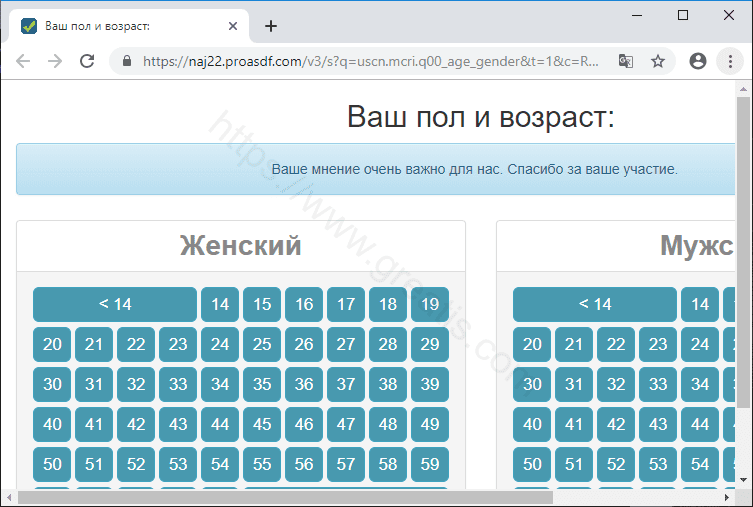Screen dimensions: 753x507
Task: Open the user profile icon
Action: pos(698,61)
